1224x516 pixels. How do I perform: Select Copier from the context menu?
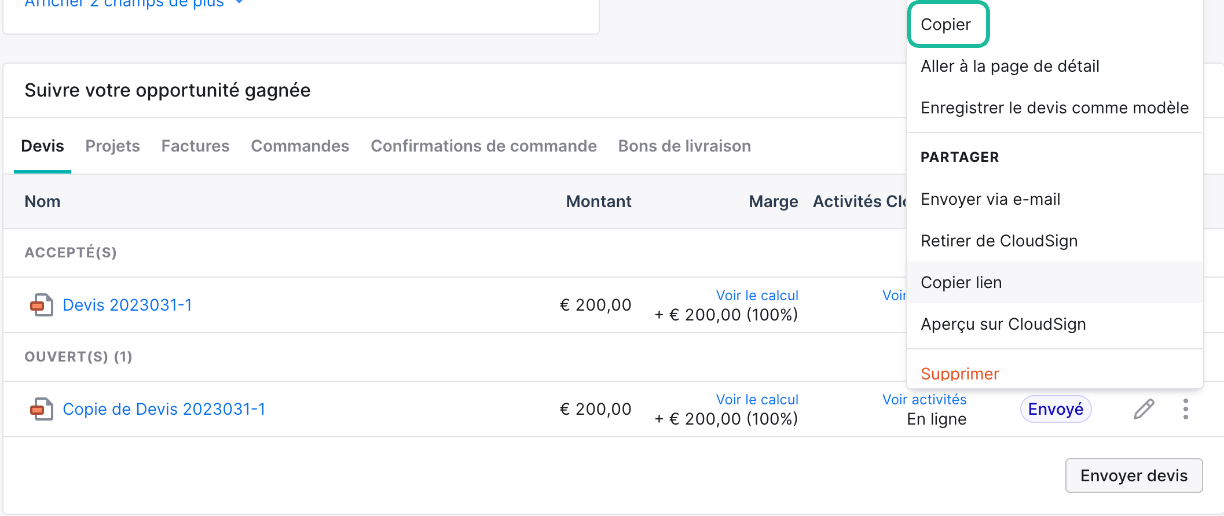[947, 25]
